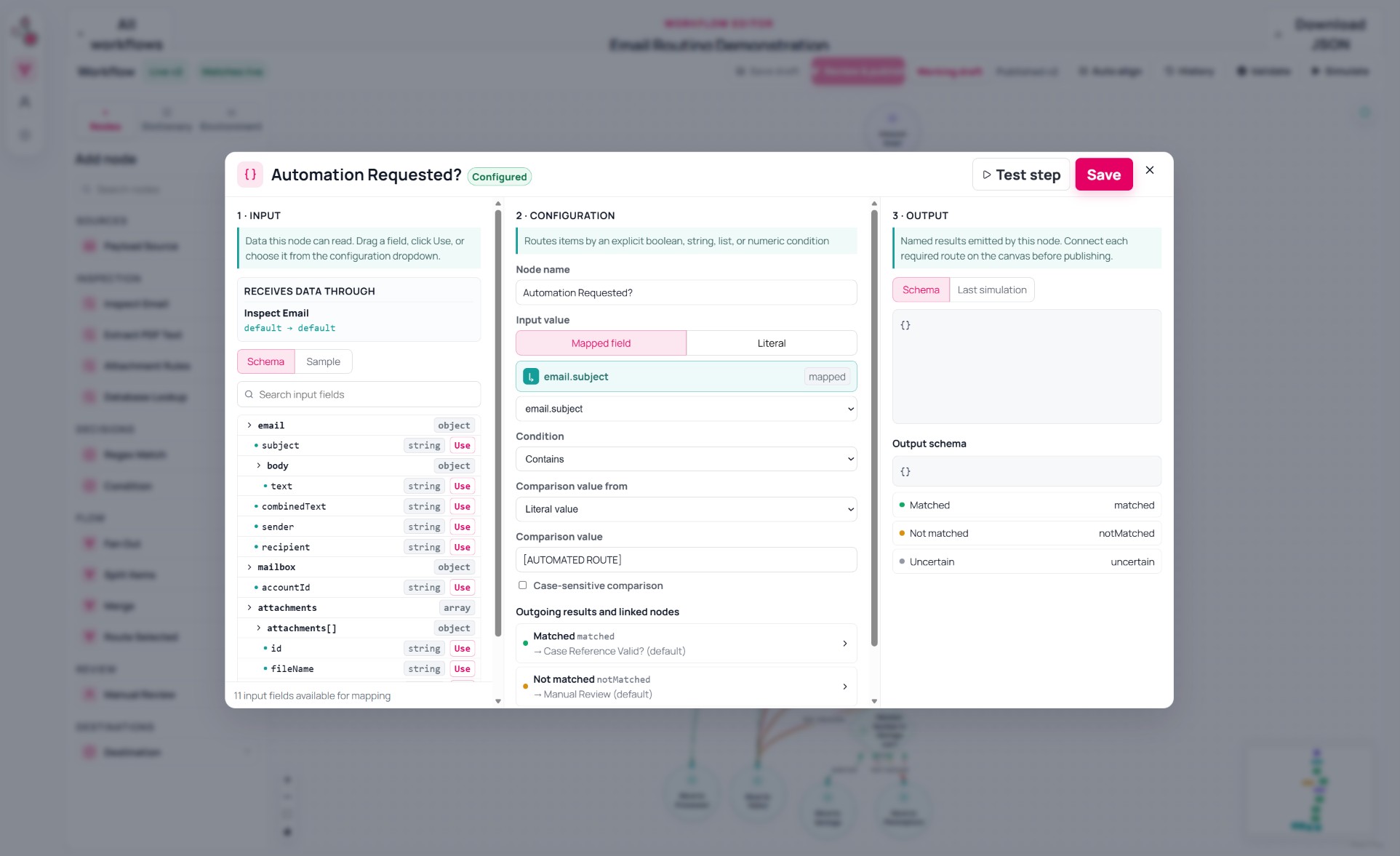This screenshot has height=856, width=1400.
Task: Click the gray dot next to Uncertain output
Action: point(902,561)
